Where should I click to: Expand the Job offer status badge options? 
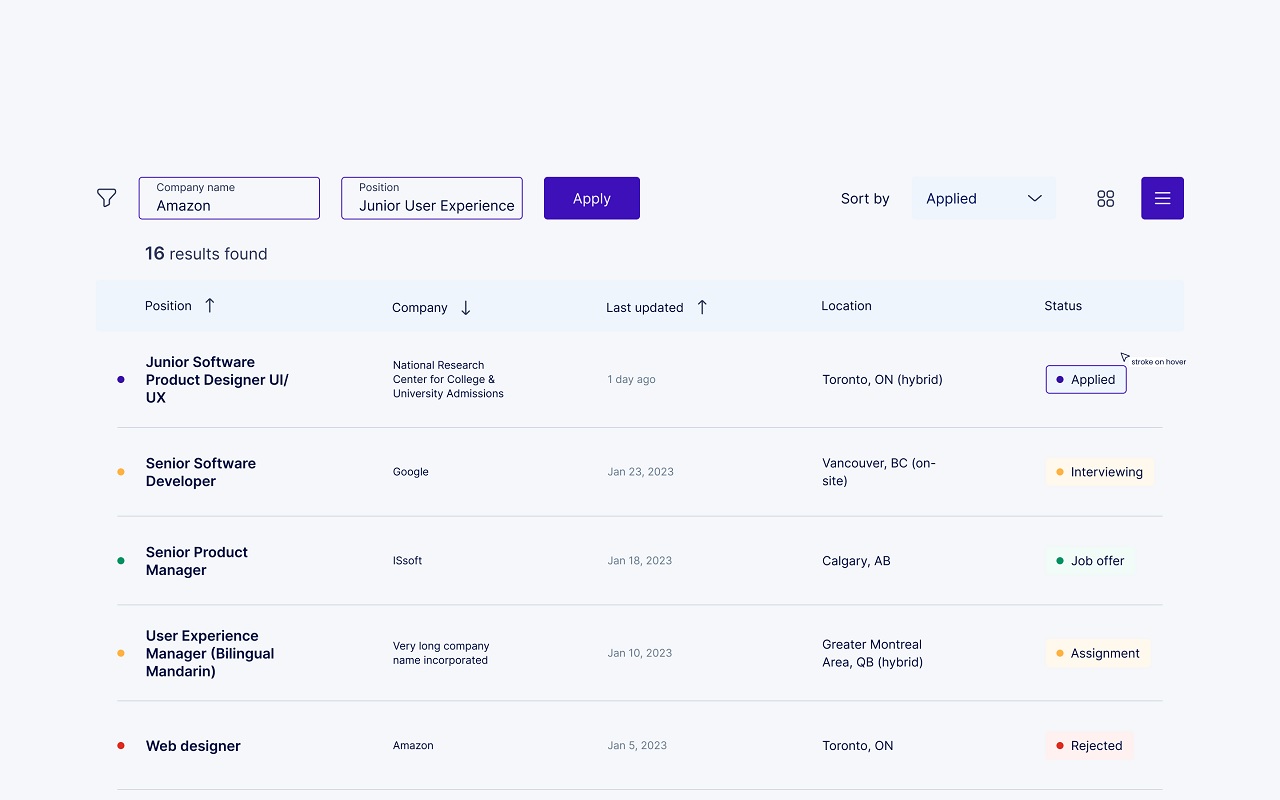[x=1090, y=561]
